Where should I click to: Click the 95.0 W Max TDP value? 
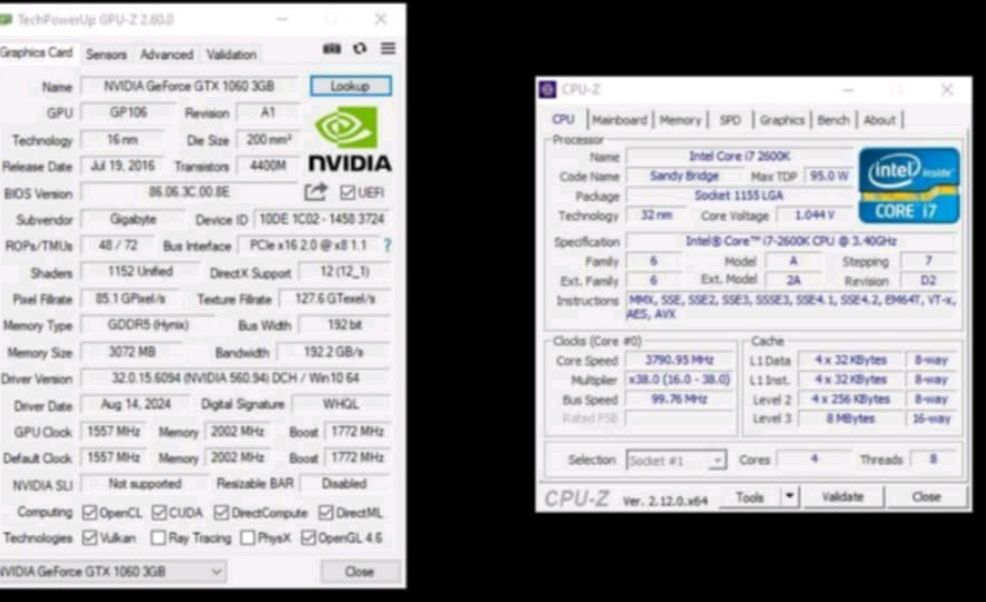pyautogui.click(x=829, y=176)
